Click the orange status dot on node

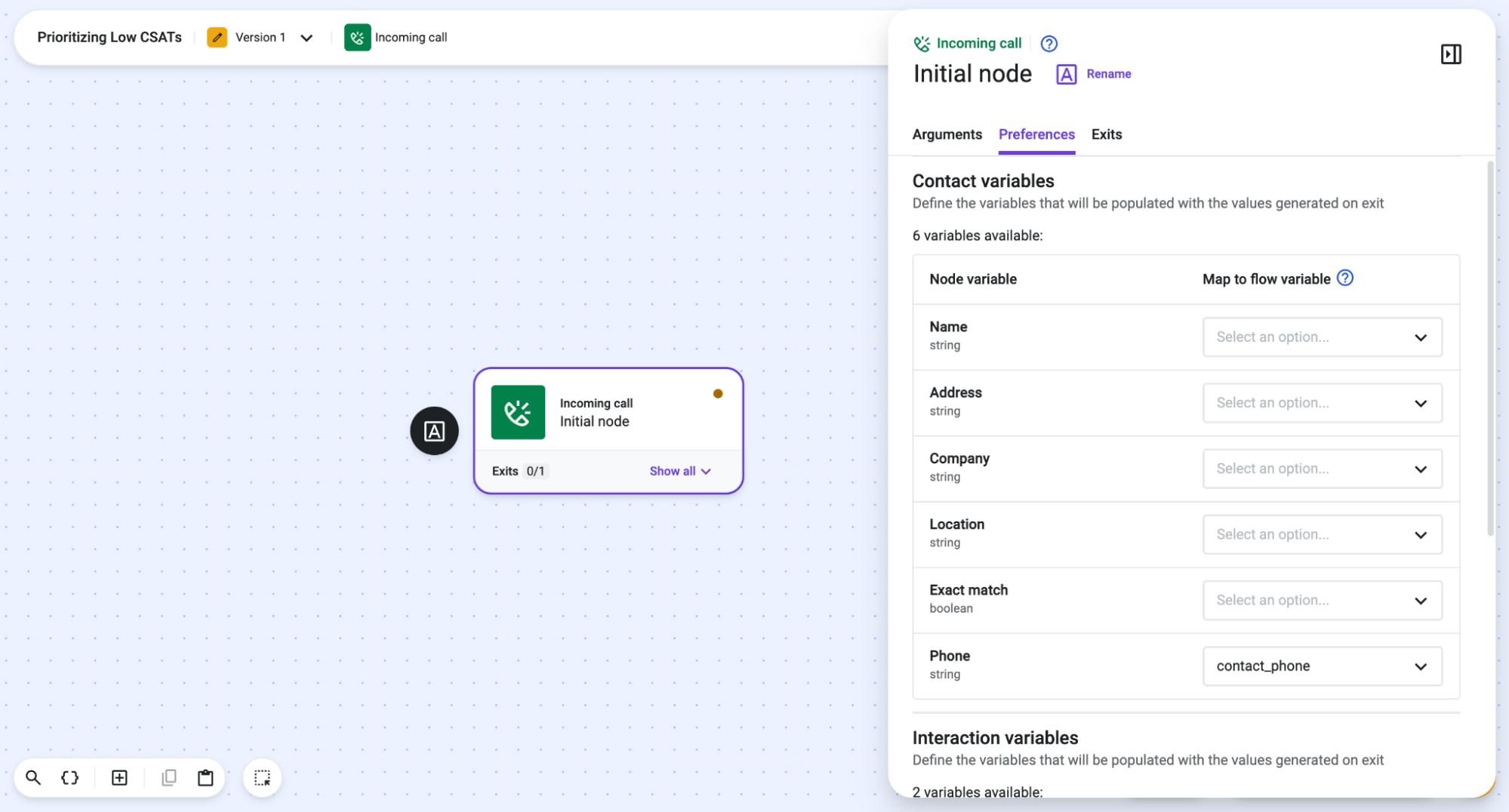718,393
